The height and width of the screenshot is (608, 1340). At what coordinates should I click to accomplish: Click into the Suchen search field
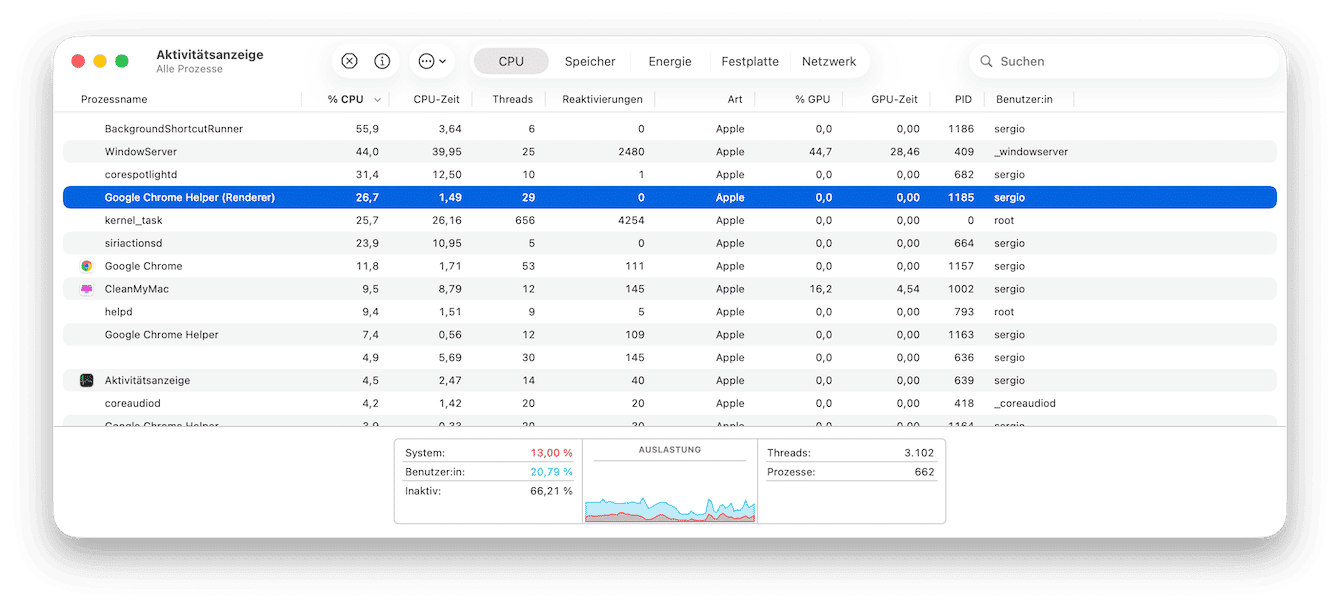1124,61
